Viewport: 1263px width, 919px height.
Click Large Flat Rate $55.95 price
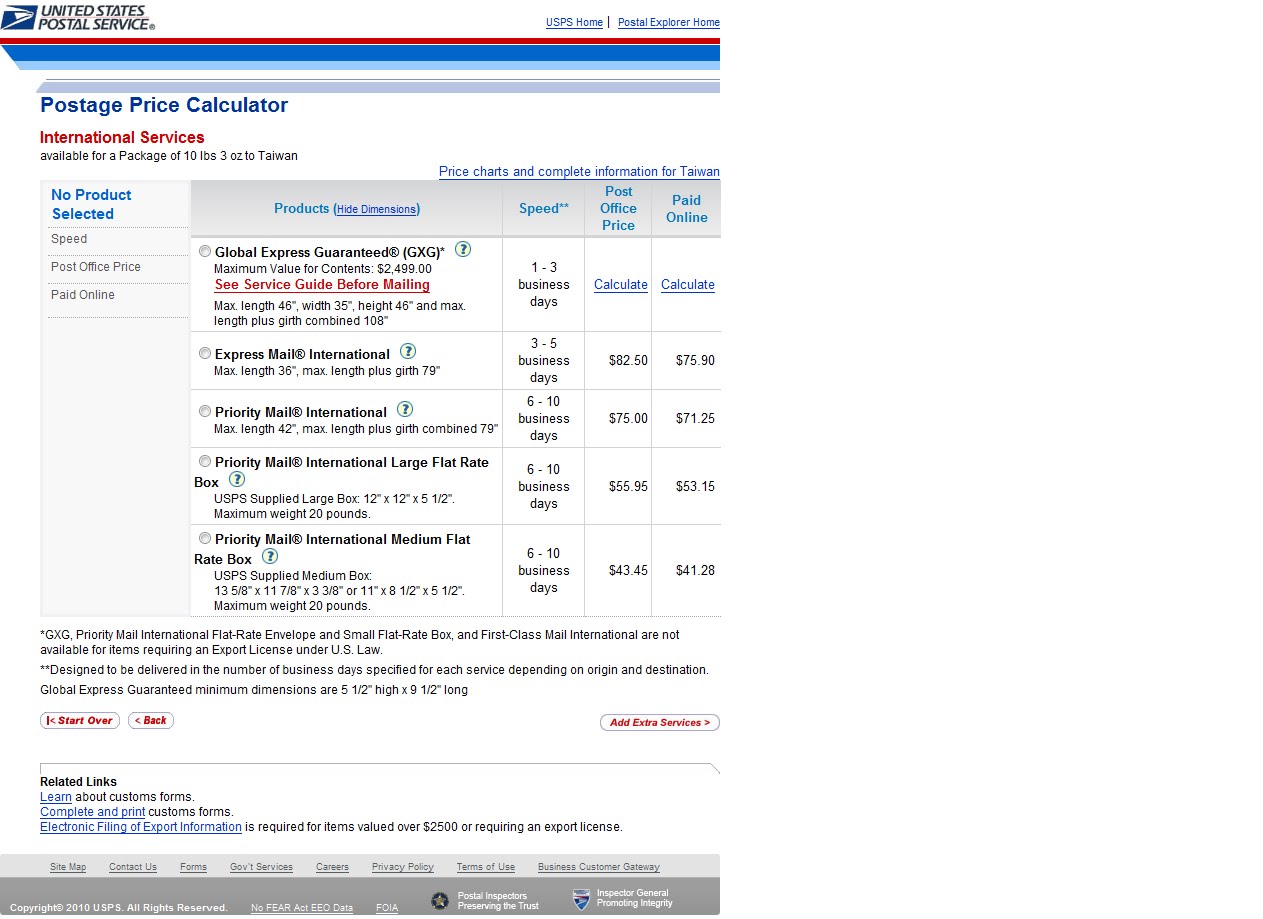(628, 486)
